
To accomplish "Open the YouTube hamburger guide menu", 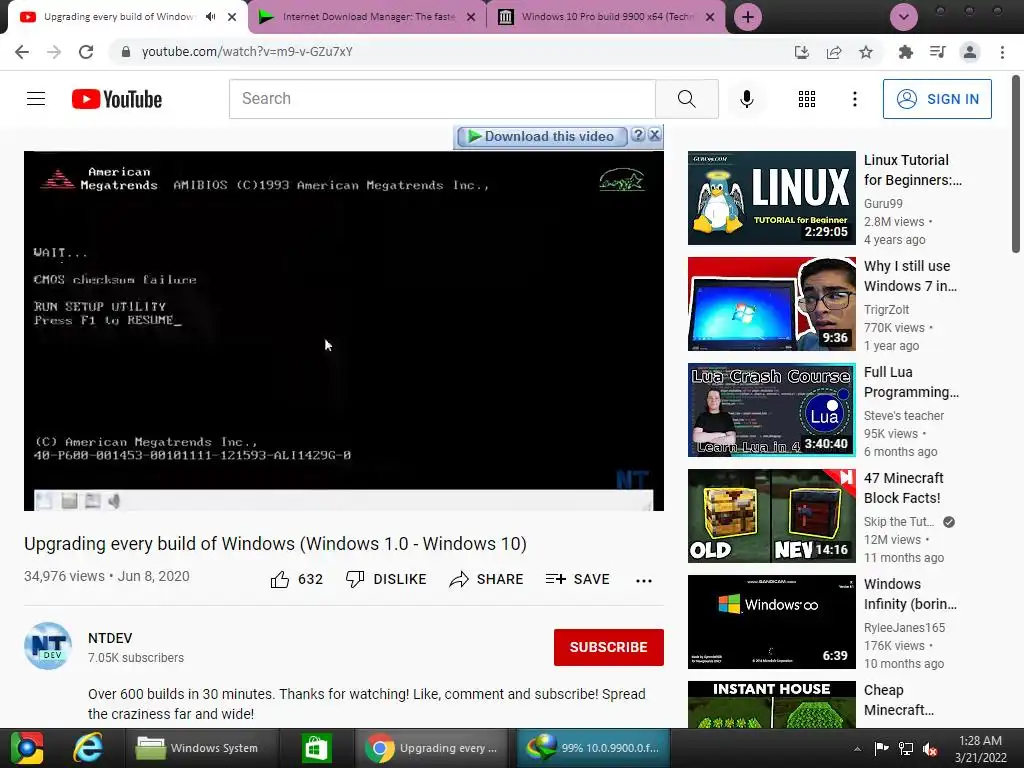I will 36,99.
